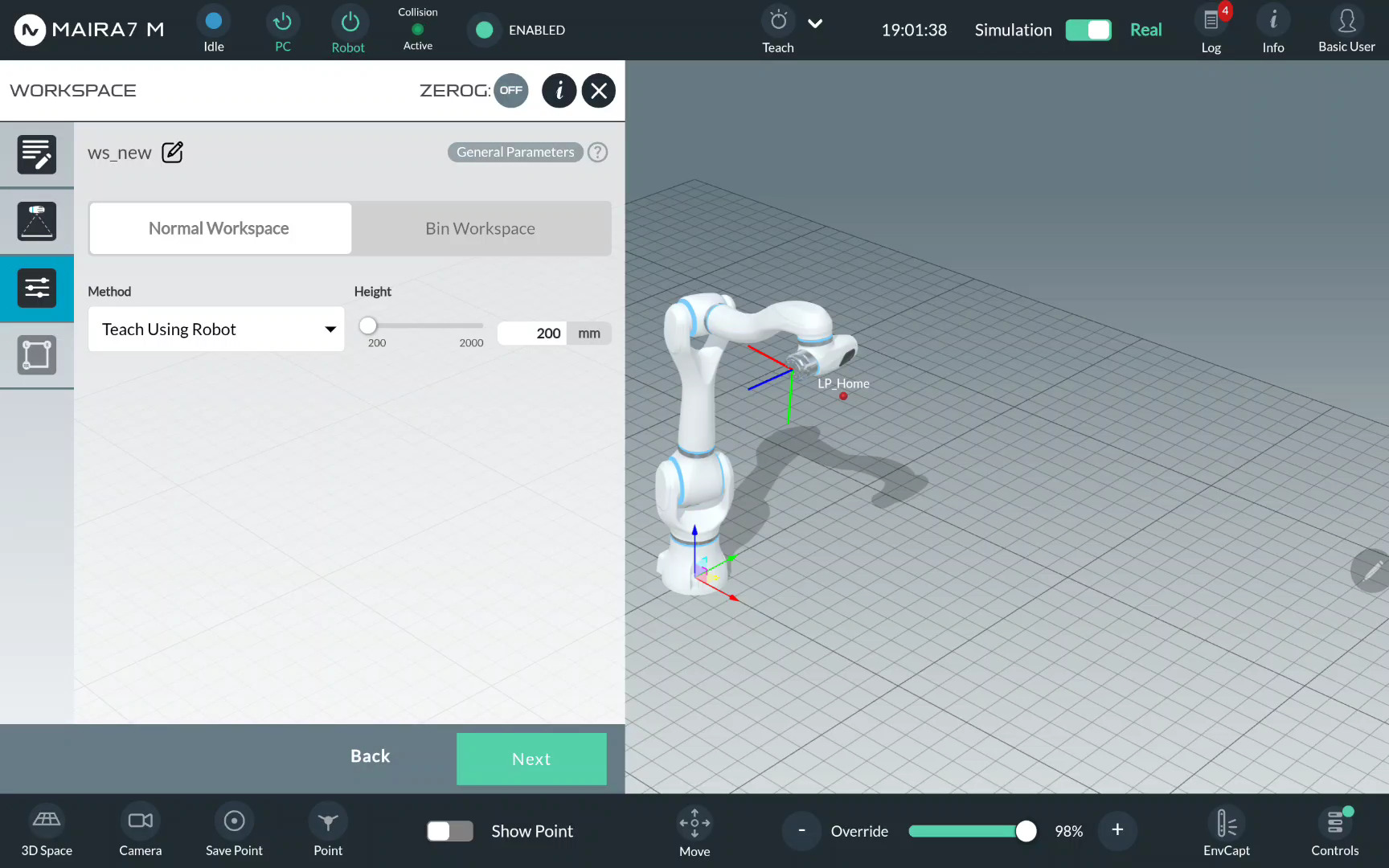Select the camera cone sidebar icon
This screenshot has width=1389, height=868.
point(37,221)
